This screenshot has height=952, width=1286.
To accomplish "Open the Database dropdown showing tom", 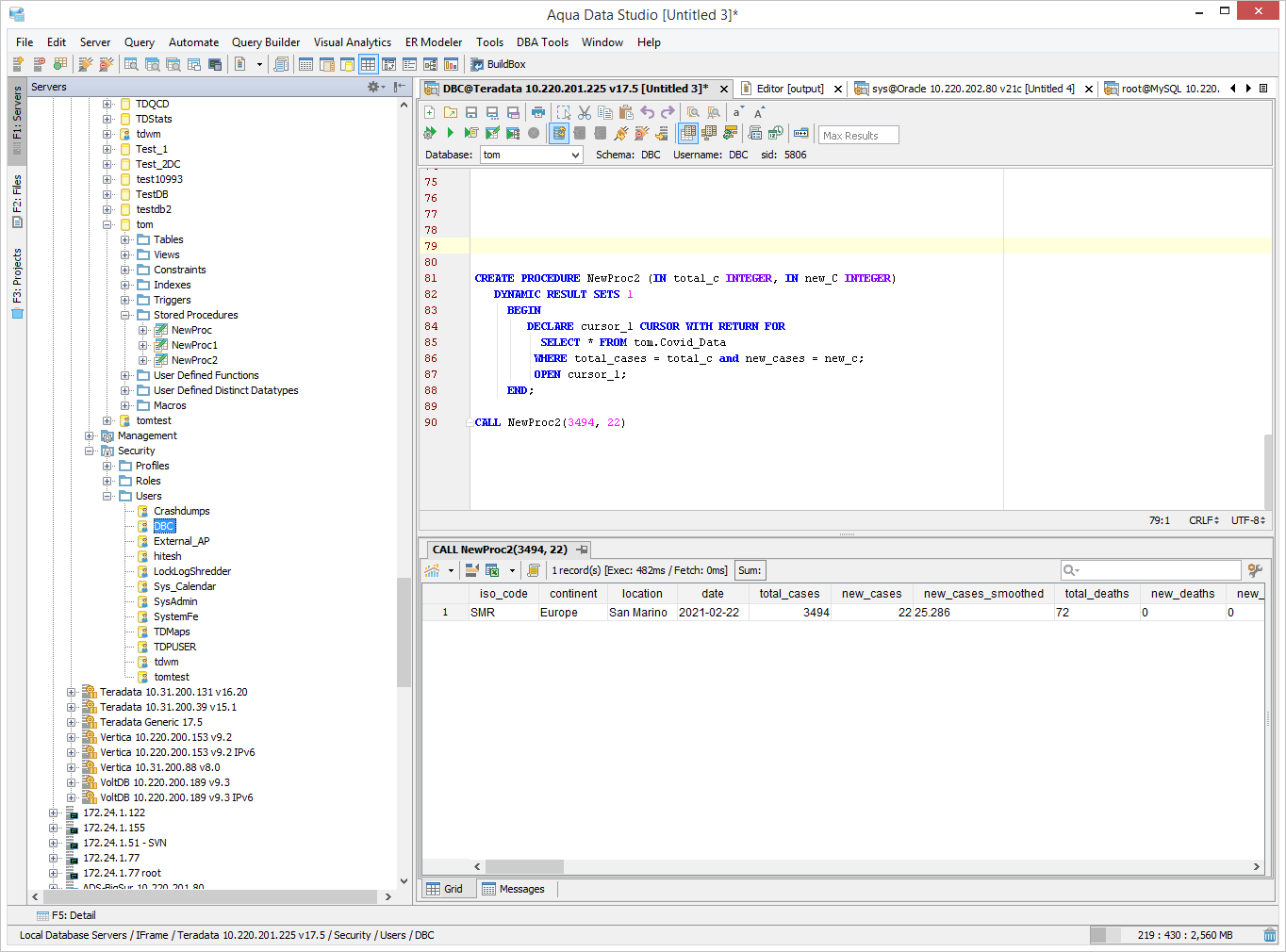I will 532,155.
